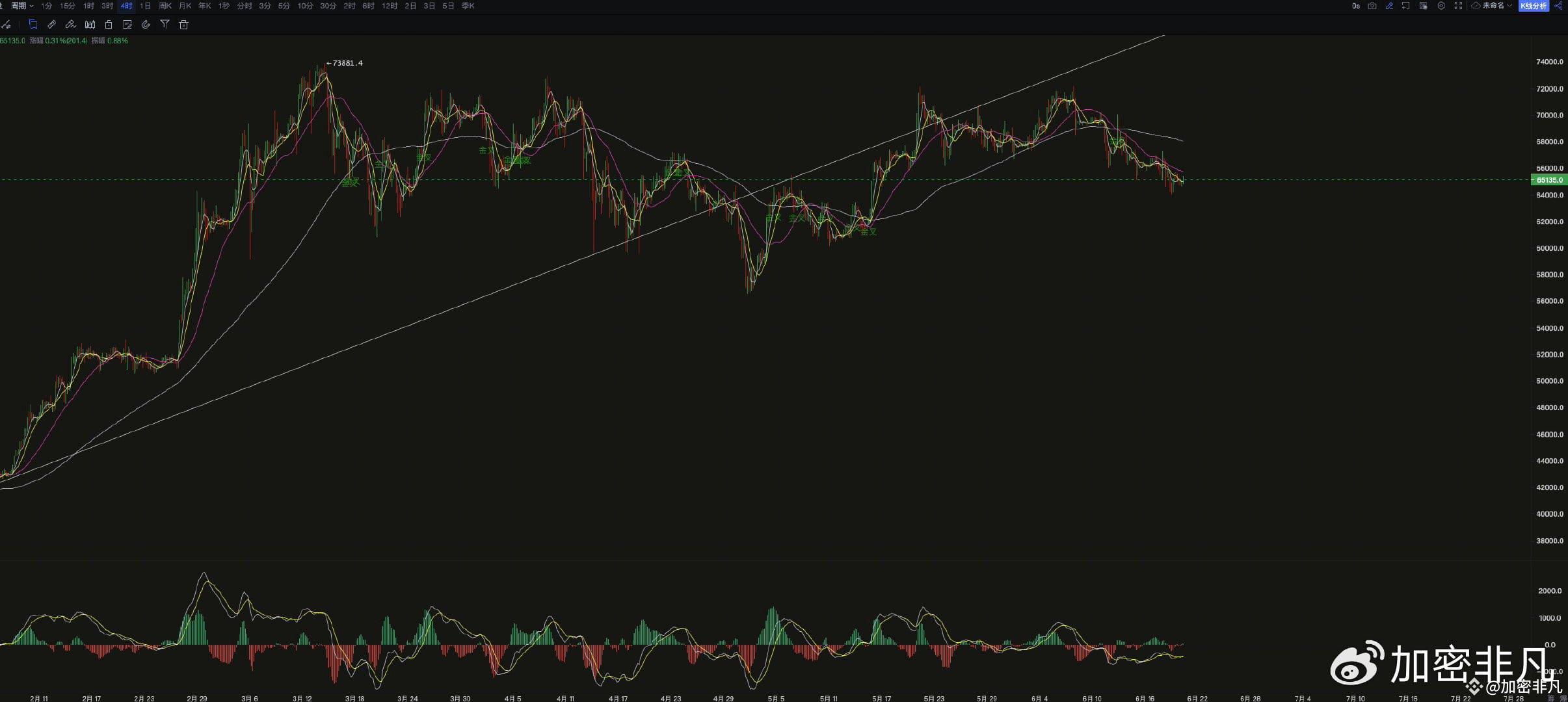
Task: Click the trash delete drawings icon
Action: pyautogui.click(x=183, y=25)
